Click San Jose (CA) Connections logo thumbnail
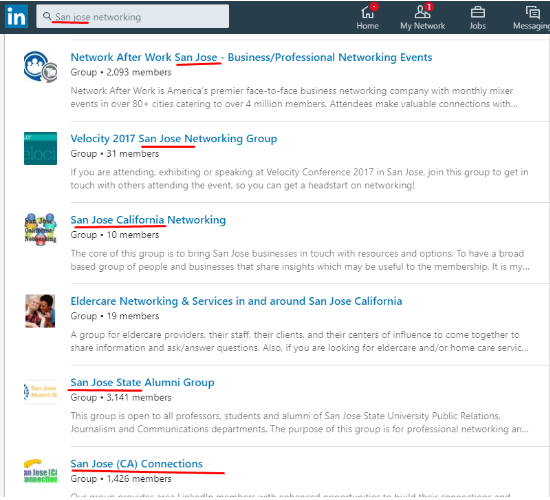 pyautogui.click(x=40, y=471)
